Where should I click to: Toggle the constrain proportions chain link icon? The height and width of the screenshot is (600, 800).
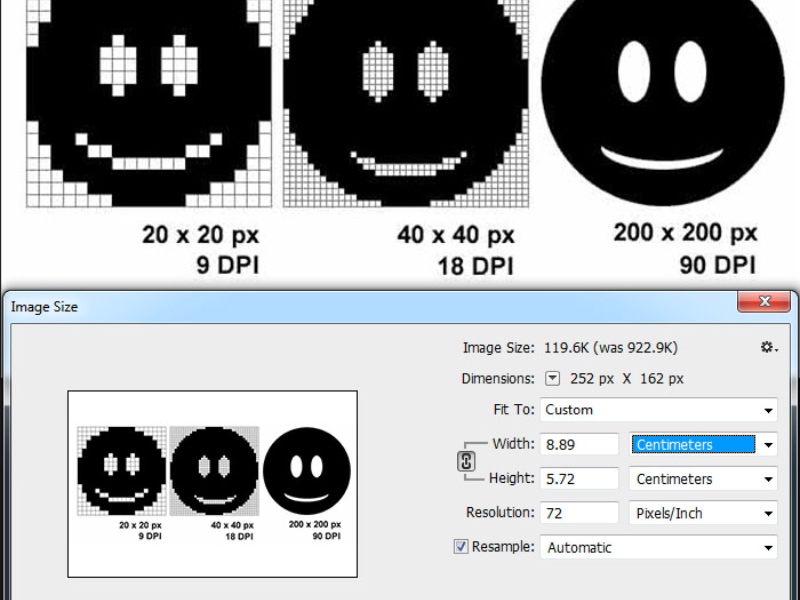[x=466, y=461]
